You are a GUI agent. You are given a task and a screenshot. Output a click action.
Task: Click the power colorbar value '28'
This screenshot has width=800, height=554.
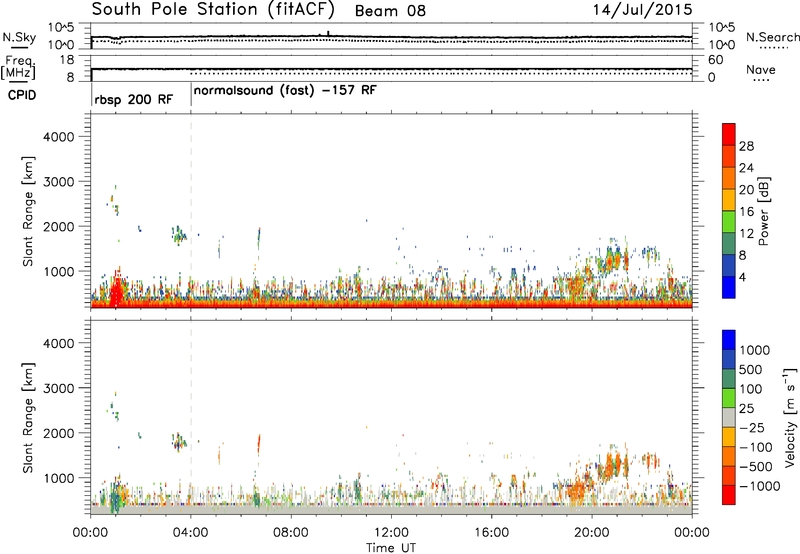tap(746, 146)
